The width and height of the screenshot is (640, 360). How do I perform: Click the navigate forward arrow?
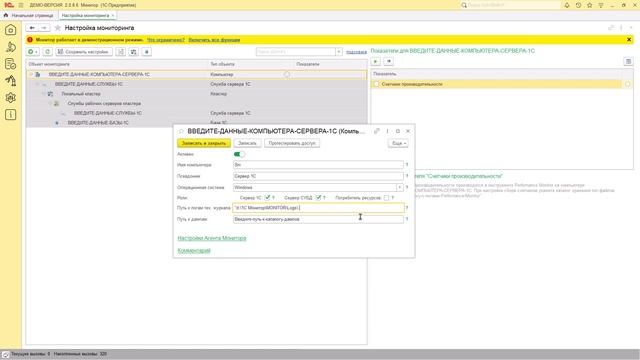(44, 28)
